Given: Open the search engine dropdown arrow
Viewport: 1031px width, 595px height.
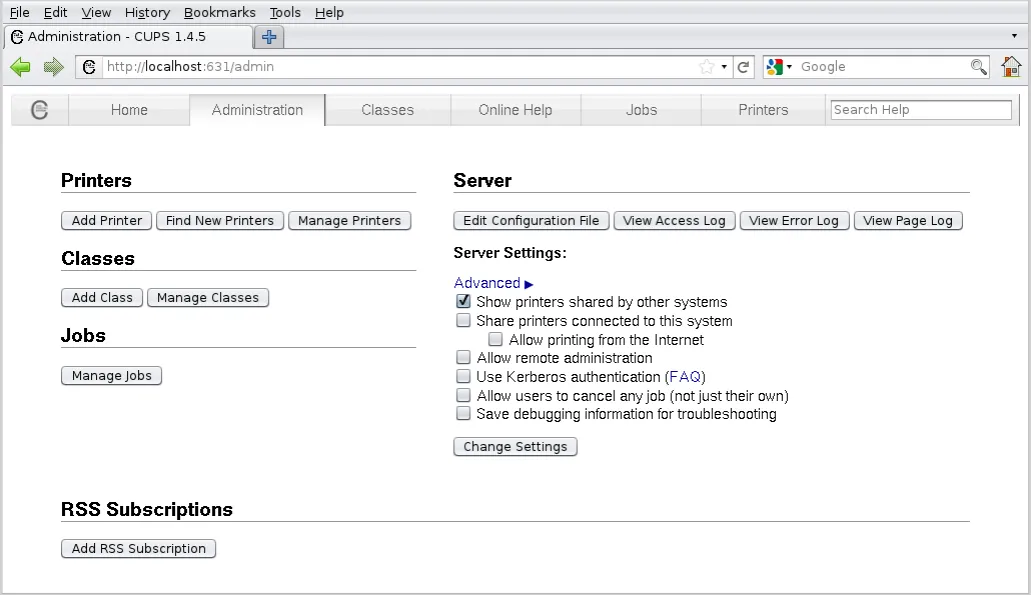Looking at the screenshot, I should [789, 66].
